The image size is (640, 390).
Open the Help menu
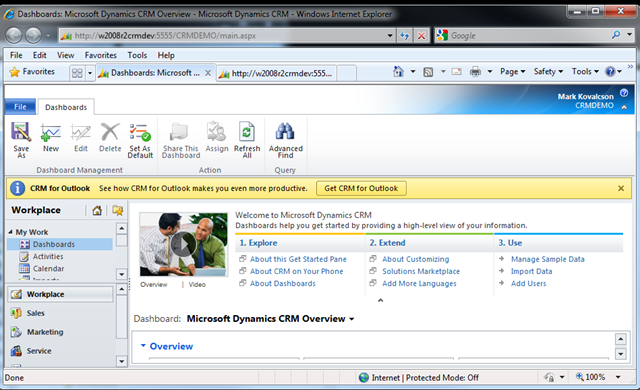[x=166, y=55]
